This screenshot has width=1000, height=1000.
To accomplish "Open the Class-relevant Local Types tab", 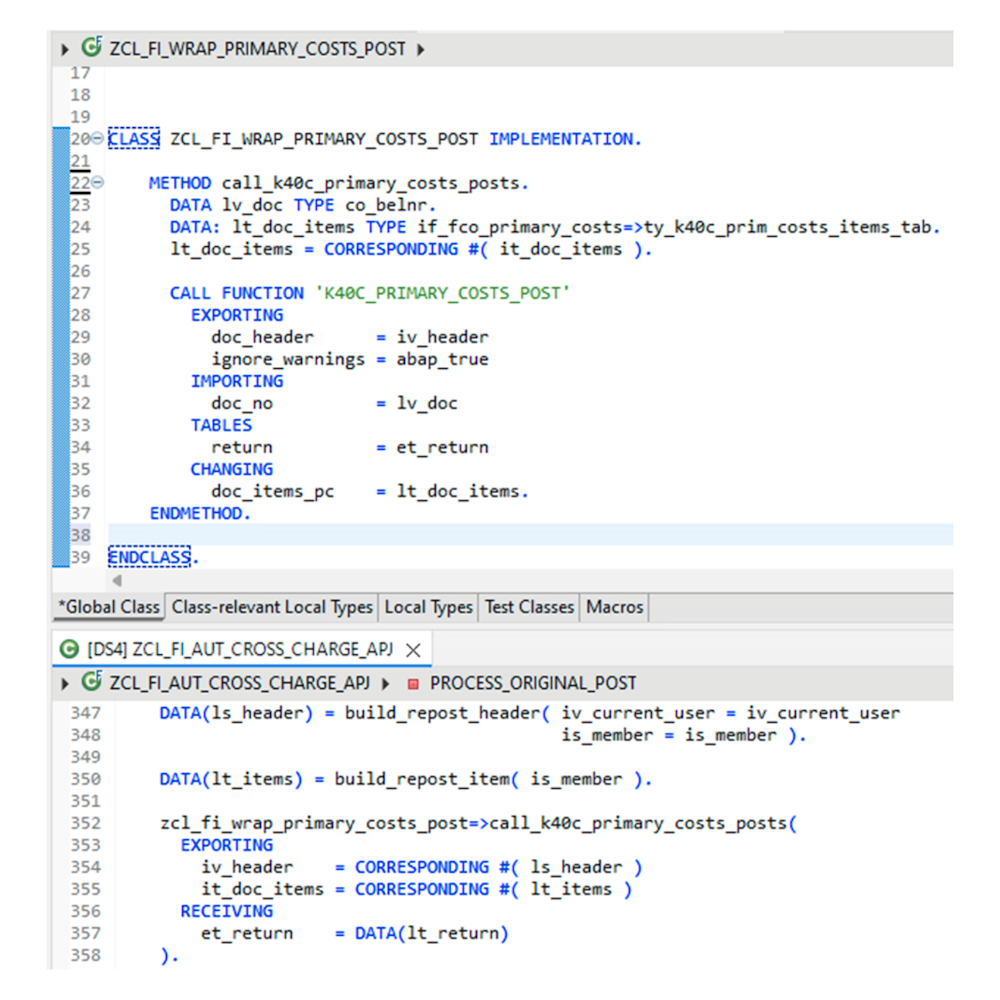I will 272,607.
